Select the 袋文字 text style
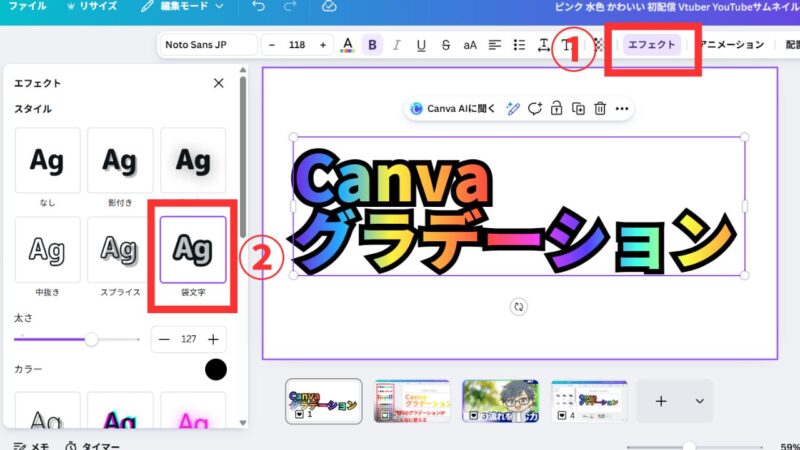 193,249
